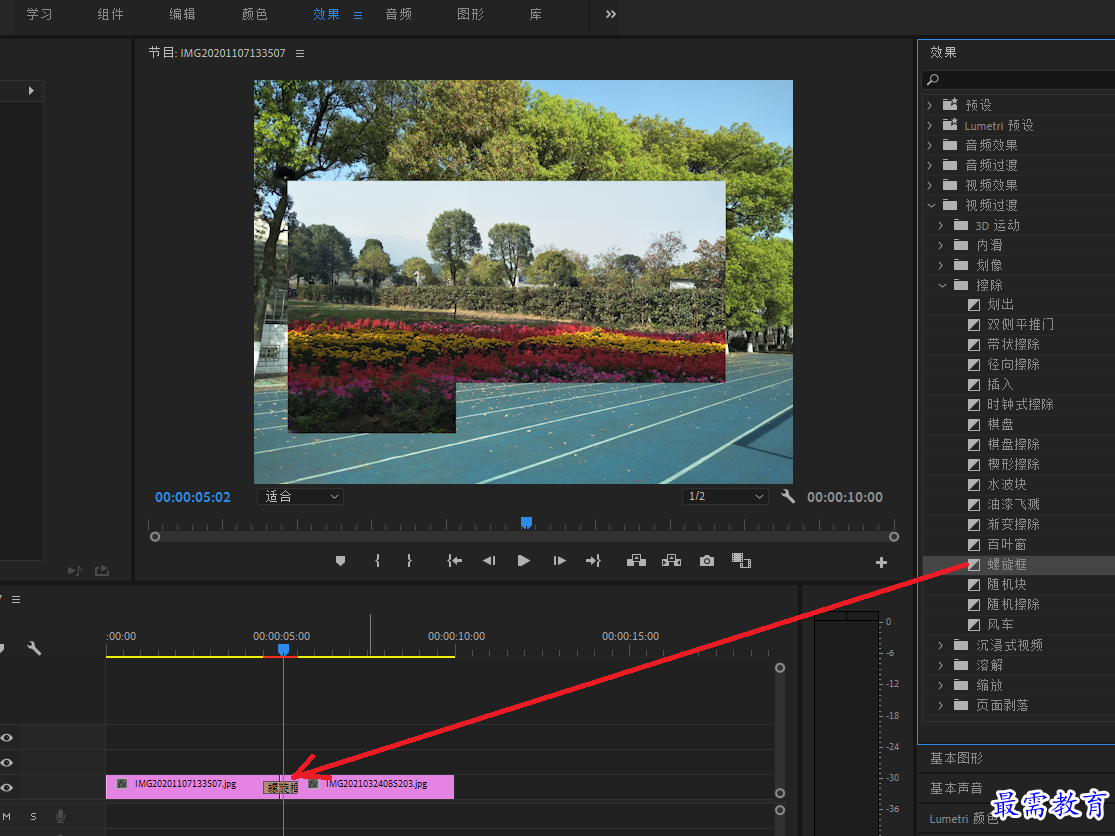1115x836 pixels.
Task: Expand the 音频效果 folder
Action: point(930,145)
